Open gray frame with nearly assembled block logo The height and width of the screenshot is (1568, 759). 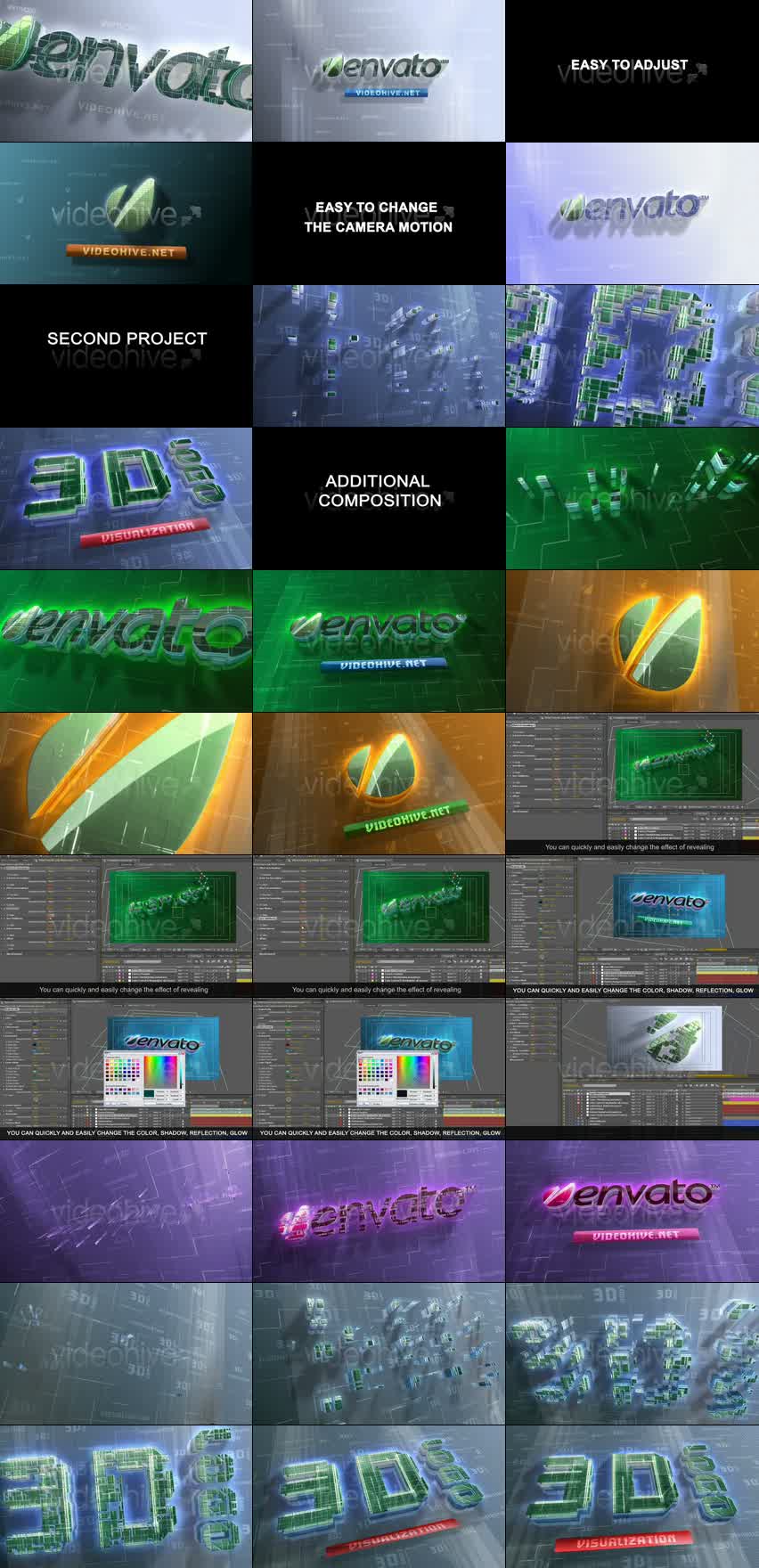tap(632, 1354)
